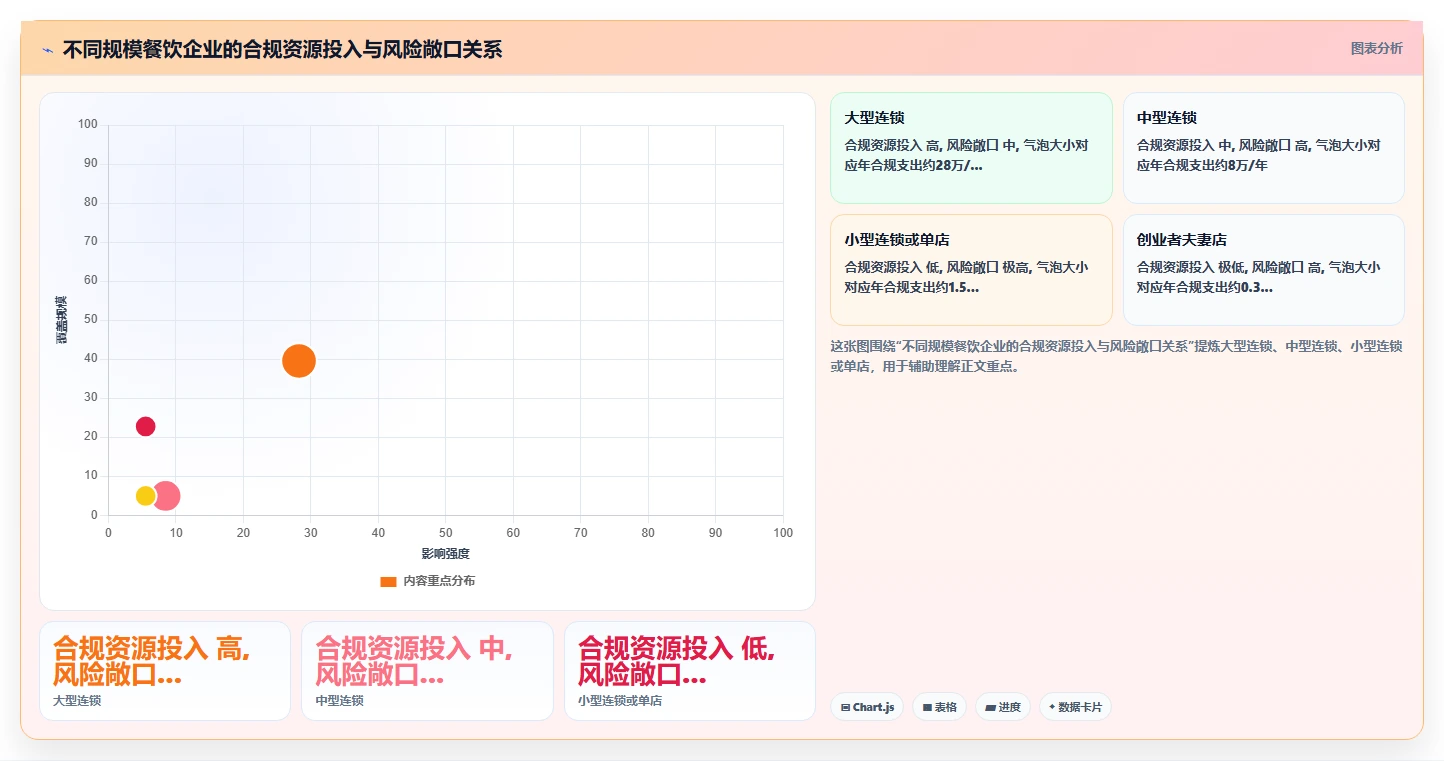Click 大型连锁 caption under orange stat
The image size is (1444, 761).
coord(77,701)
